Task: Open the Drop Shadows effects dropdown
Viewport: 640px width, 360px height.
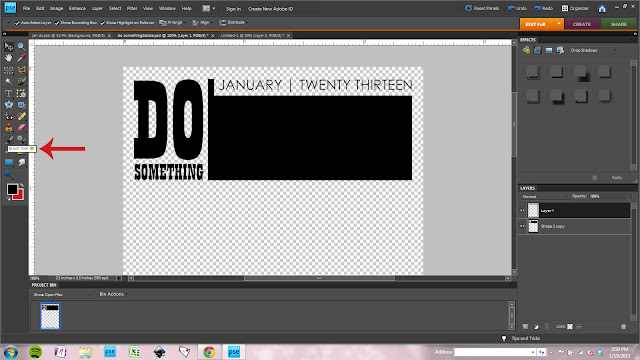Action: [593, 50]
